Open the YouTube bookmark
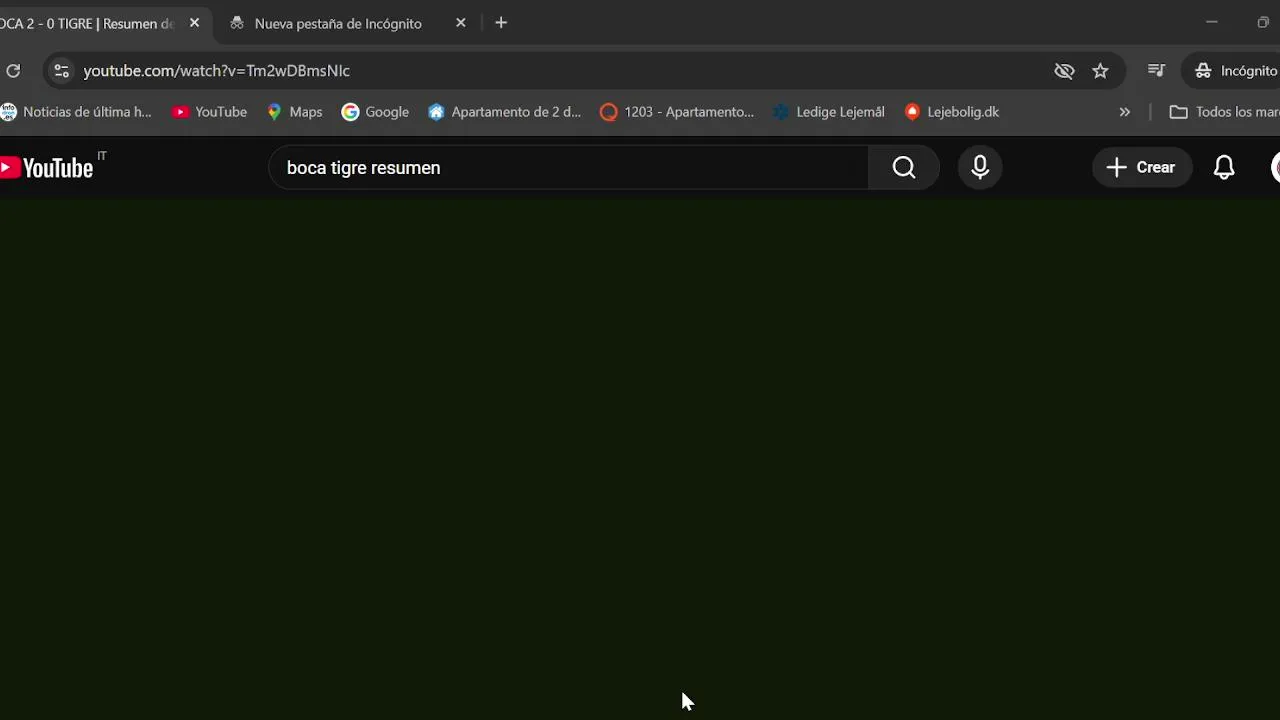The height and width of the screenshot is (720, 1280). click(210, 112)
